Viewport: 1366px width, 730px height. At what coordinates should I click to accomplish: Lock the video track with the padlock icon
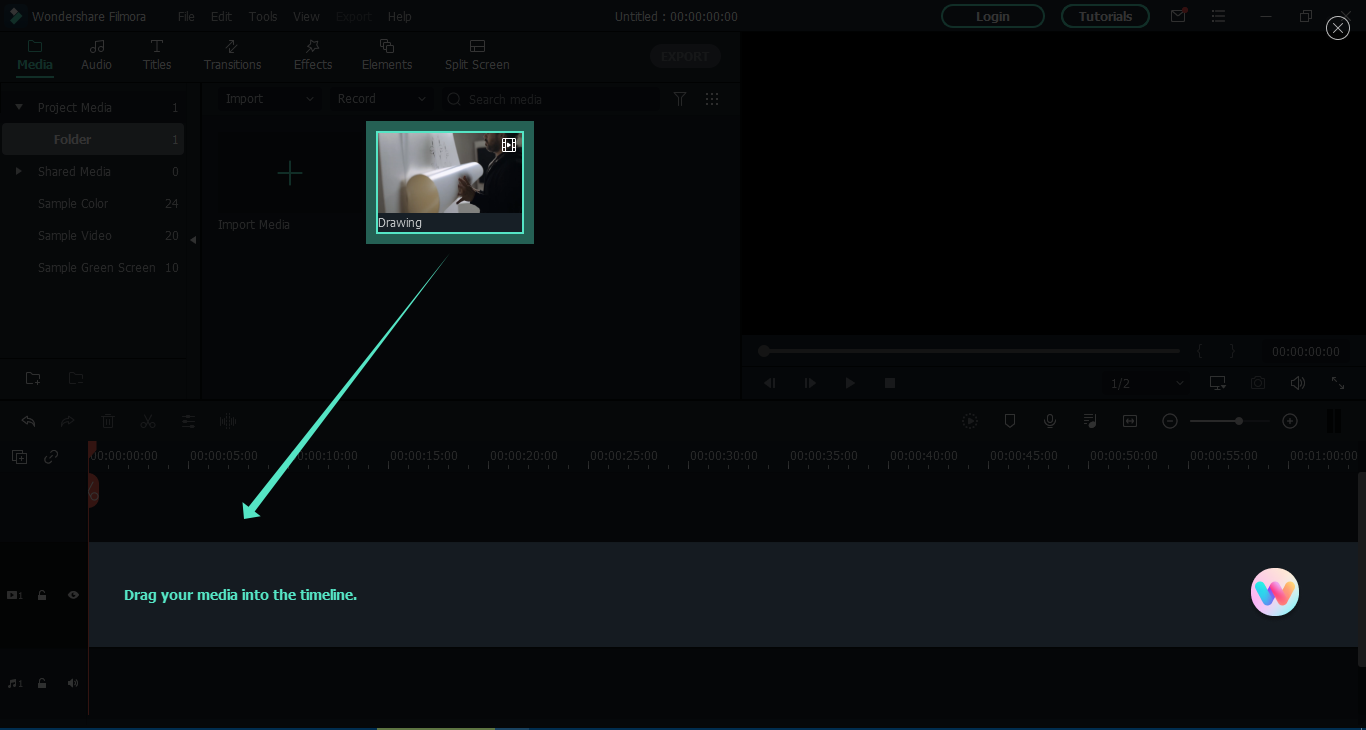click(x=42, y=595)
